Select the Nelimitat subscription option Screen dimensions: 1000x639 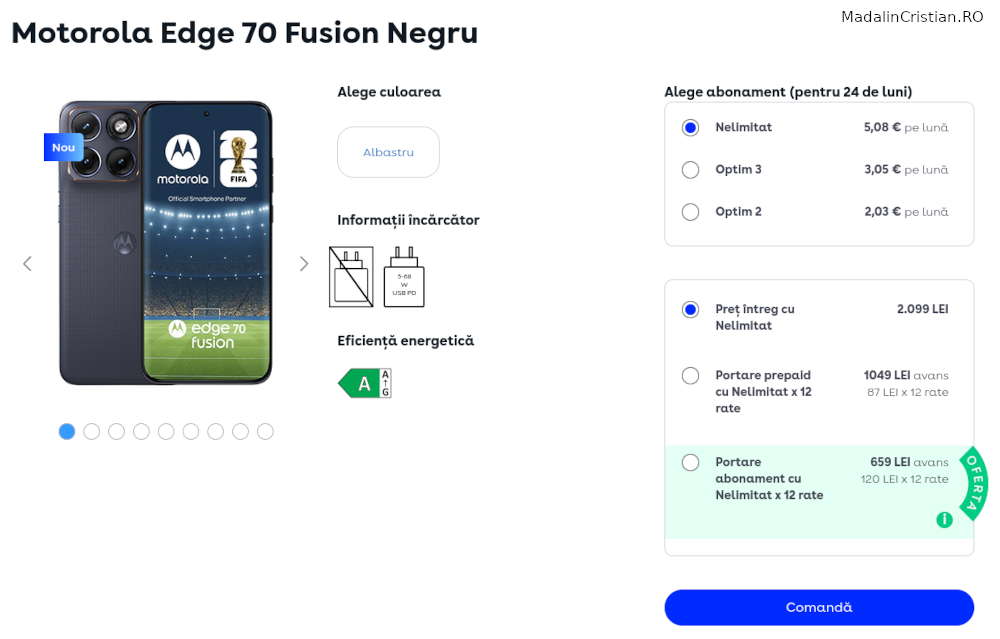pos(690,127)
